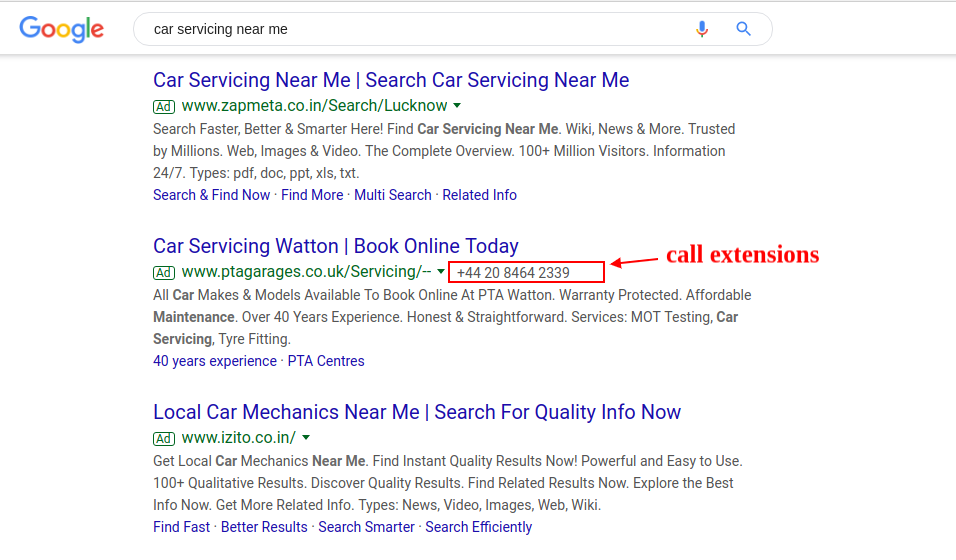Viewport: 956px width, 560px height.
Task: Click the magnifying glass search icon
Action: [x=744, y=29]
